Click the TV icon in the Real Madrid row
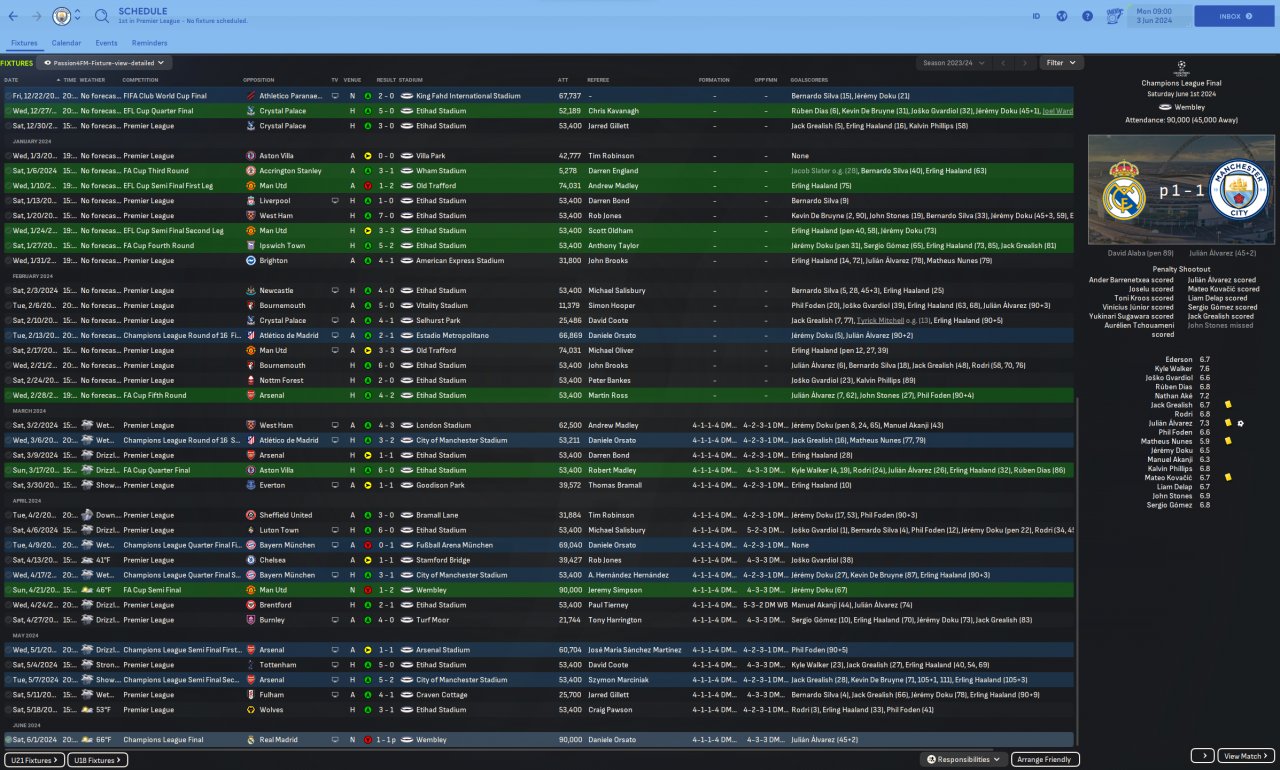Viewport: 1280px width, 770px height. [335, 740]
